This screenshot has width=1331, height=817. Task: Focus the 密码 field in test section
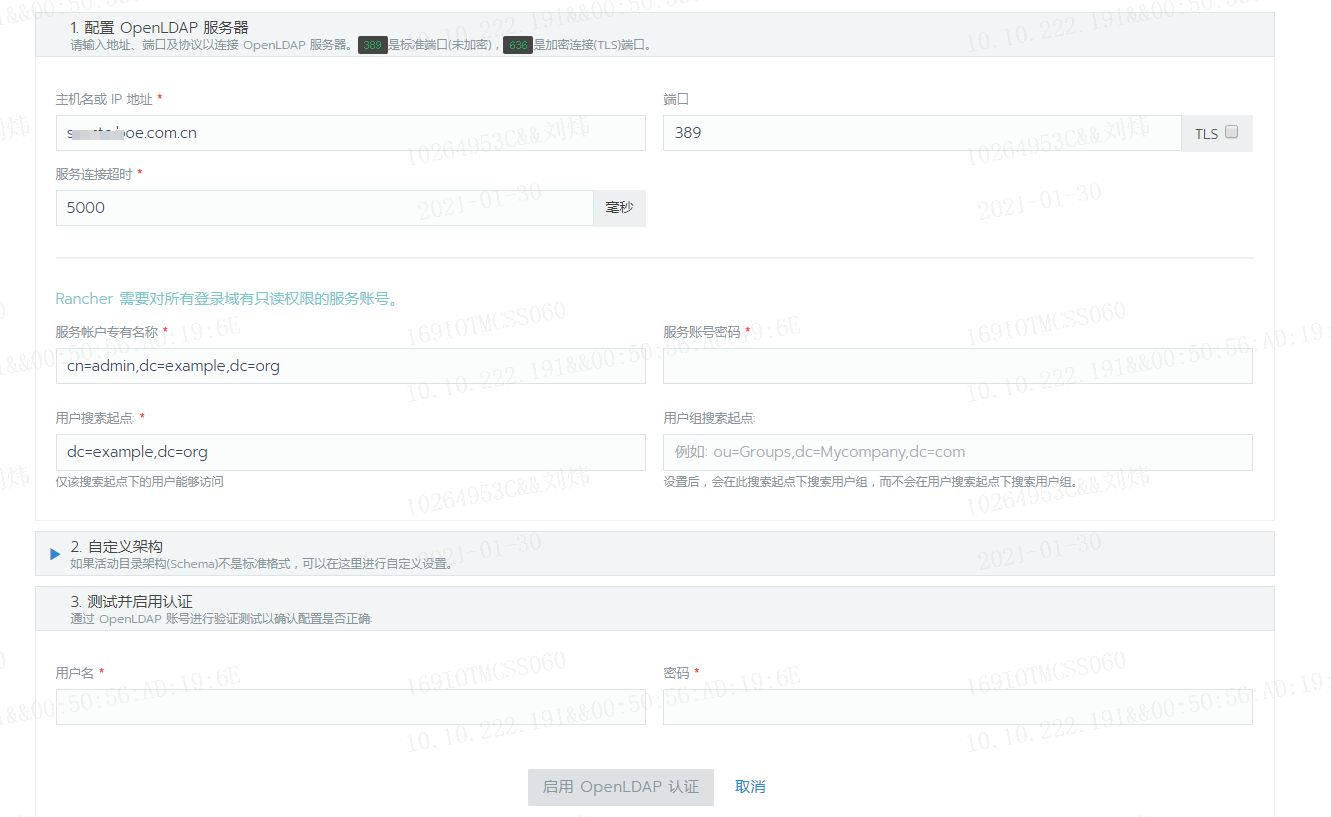[958, 707]
